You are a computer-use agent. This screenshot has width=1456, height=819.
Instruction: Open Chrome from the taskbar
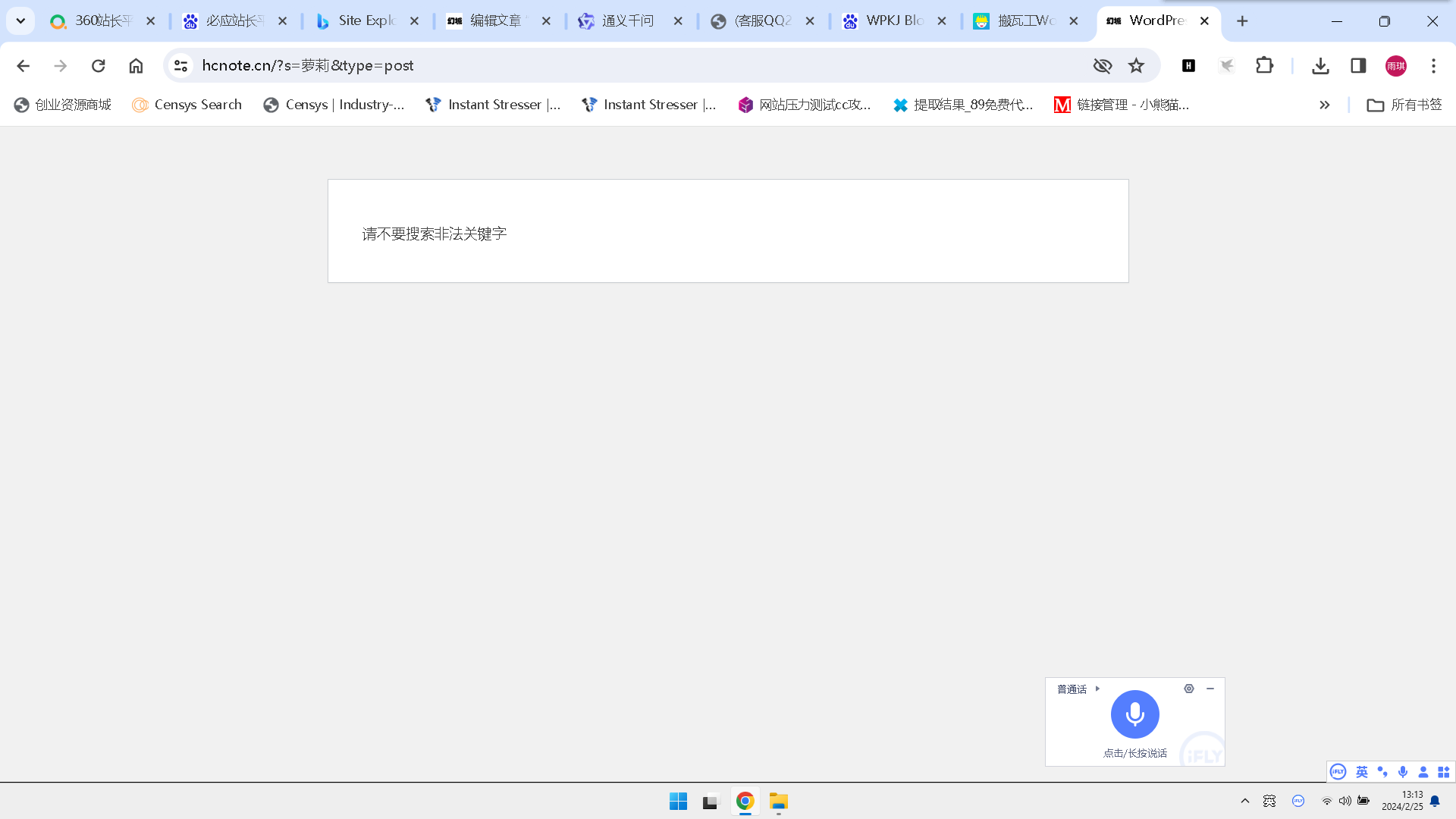pyautogui.click(x=745, y=802)
